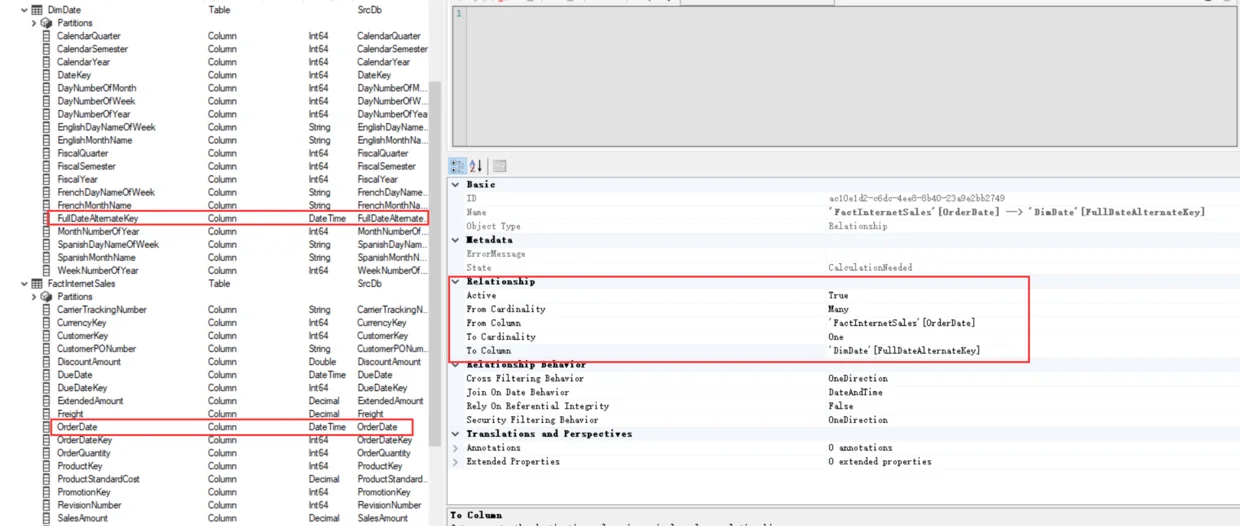Click the Partitions cube icon under FactInternetSales
Screen dimensions: 1240x526
point(46,296)
